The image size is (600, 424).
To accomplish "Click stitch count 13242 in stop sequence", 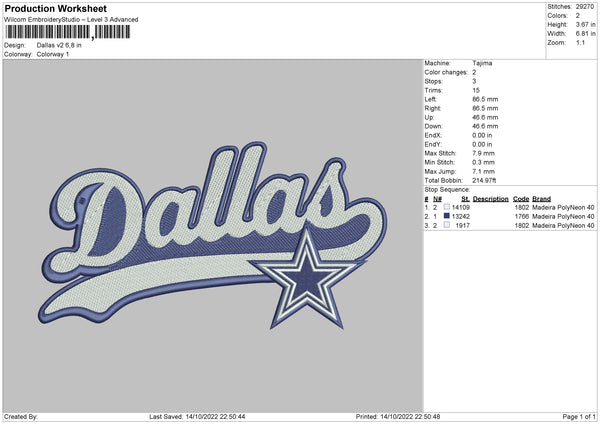I will tap(461, 217).
